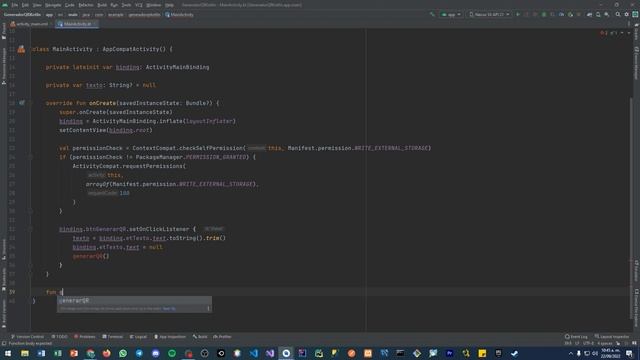Open the Build tool window
This screenshot has height=360, width=640.
[200, 337]
